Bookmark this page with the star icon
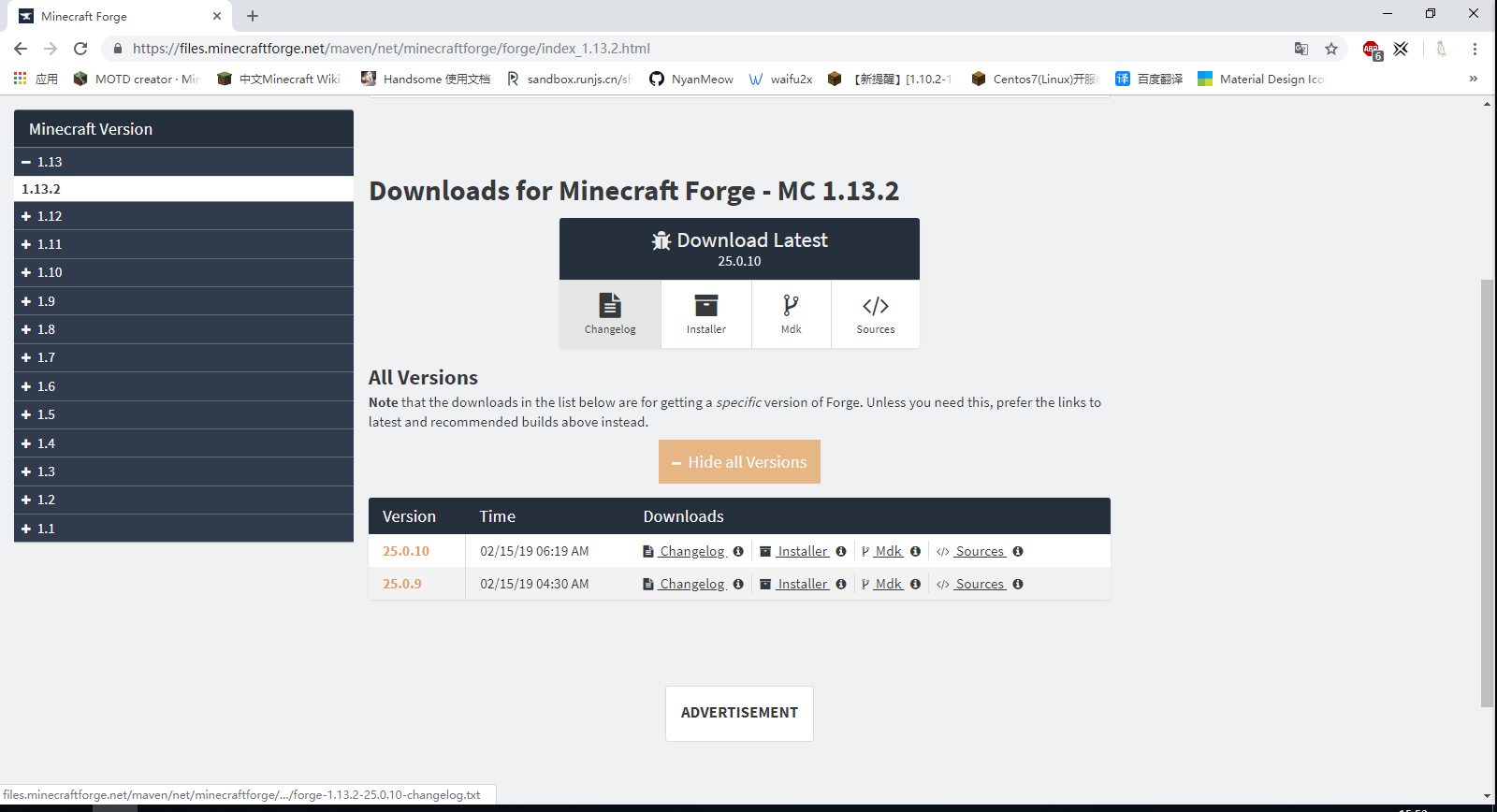This screenshot has height=812, width=1497. coord(1331,49)
